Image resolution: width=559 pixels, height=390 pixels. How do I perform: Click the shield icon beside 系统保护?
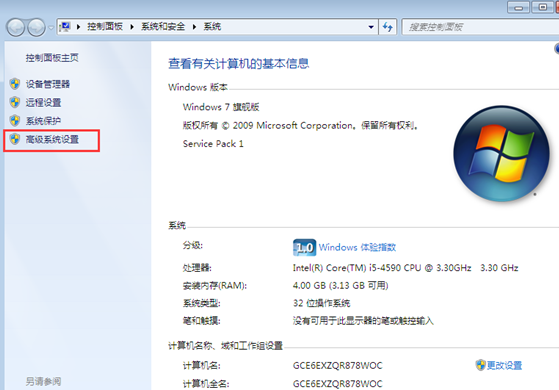(x=15, y=120)
